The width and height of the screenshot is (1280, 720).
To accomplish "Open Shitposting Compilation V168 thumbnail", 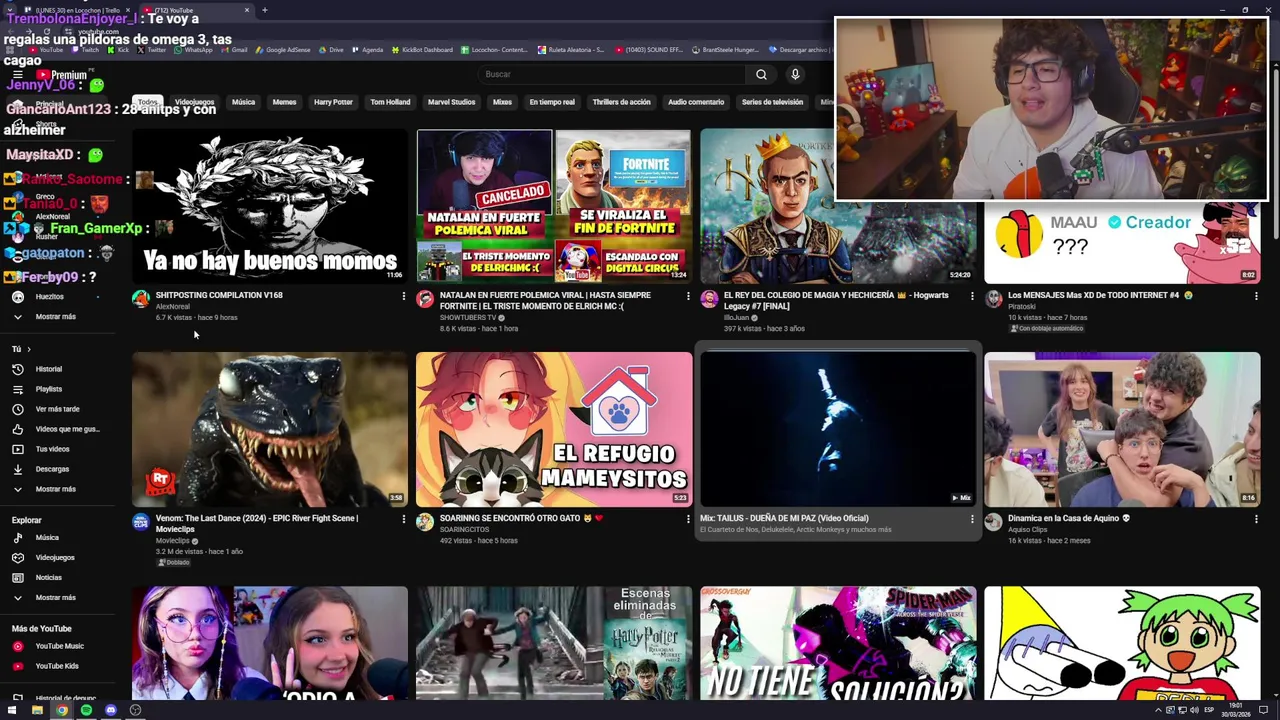I will point(270,205).
